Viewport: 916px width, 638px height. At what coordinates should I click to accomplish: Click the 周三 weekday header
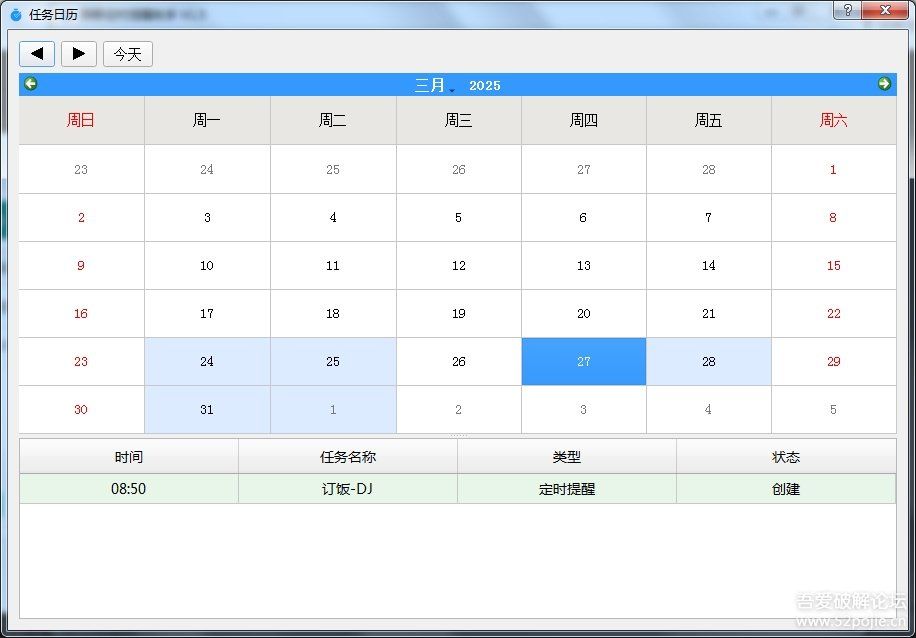pos(459,120)
